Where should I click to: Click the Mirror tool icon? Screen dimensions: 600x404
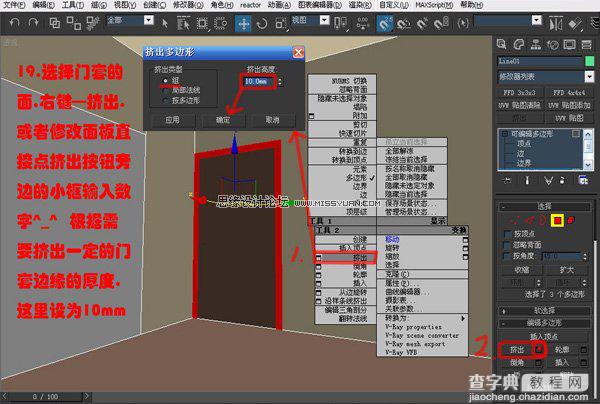click(x=555, y=24)
